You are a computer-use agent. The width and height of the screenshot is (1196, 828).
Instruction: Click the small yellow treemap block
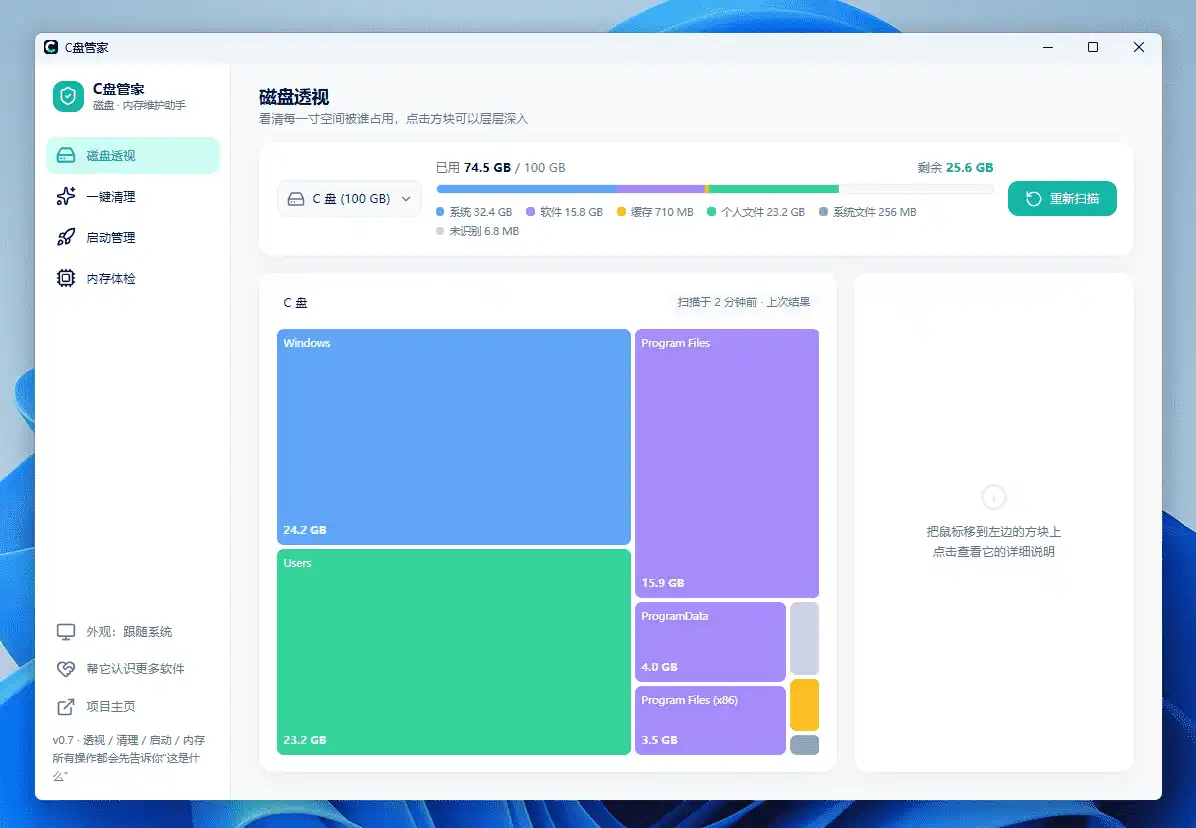click(x=805, y=705)
